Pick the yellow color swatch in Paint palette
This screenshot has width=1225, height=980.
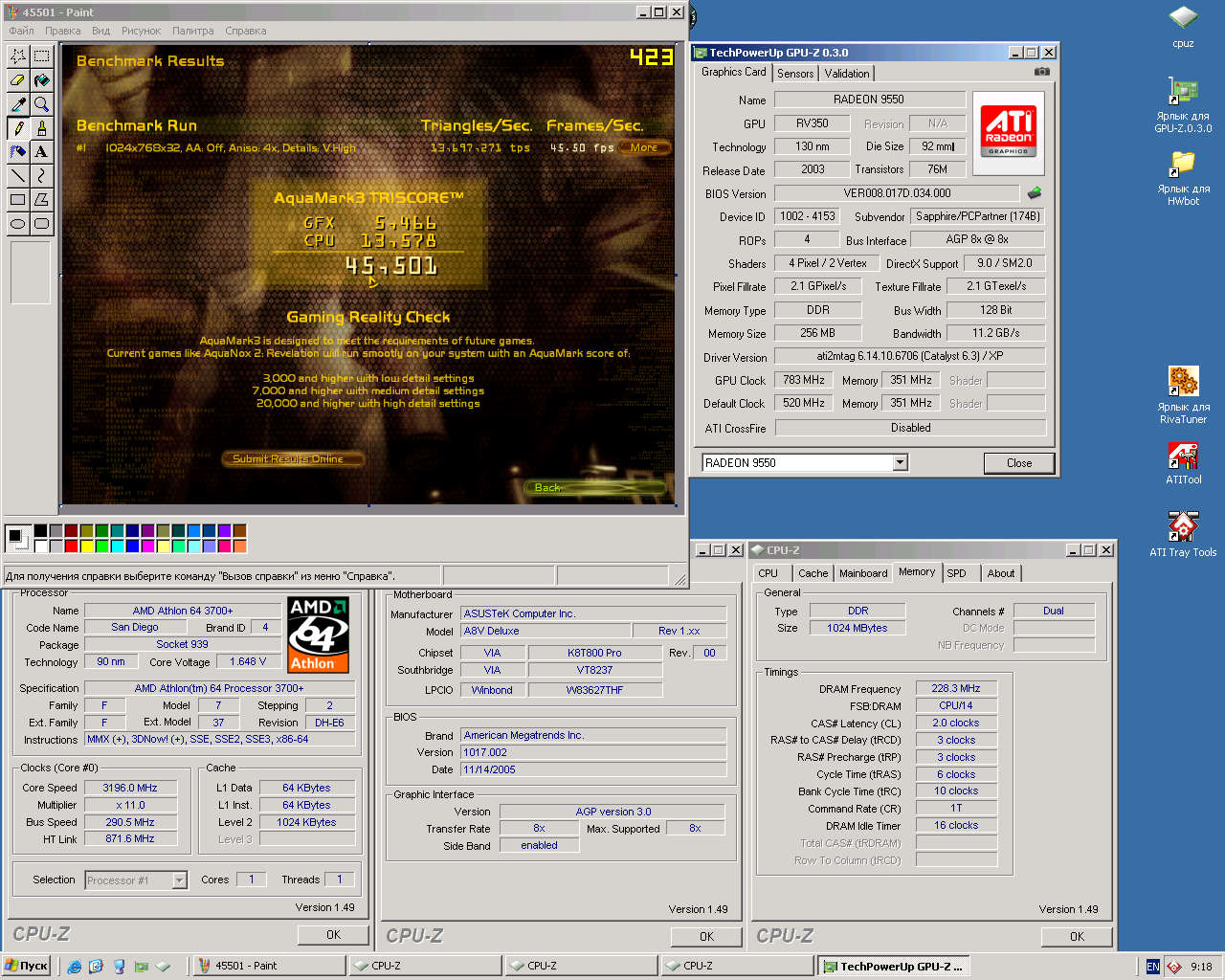[x=87, y=546]
